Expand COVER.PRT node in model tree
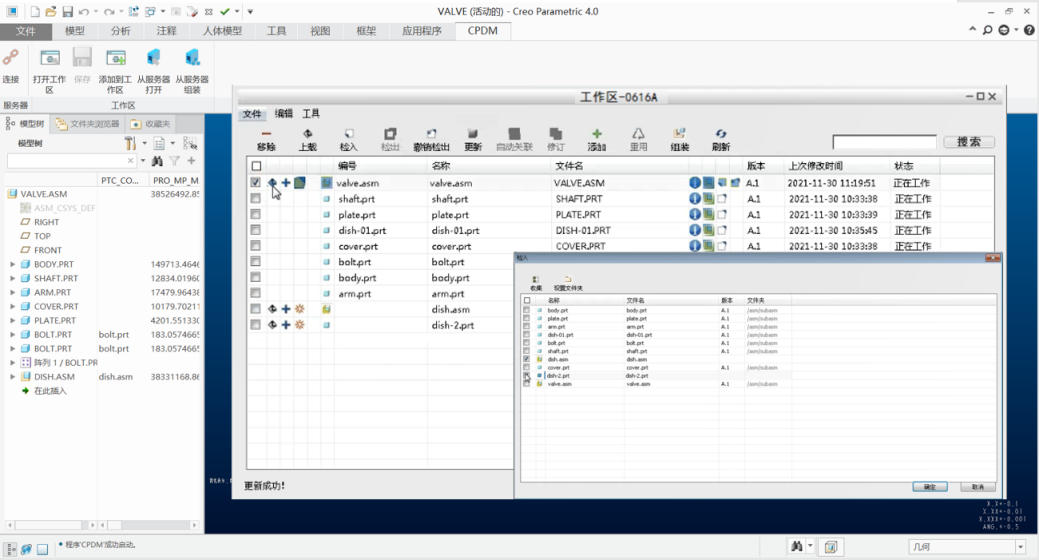The width and height of the screenshot is (1039, 560). click(13, 306)
